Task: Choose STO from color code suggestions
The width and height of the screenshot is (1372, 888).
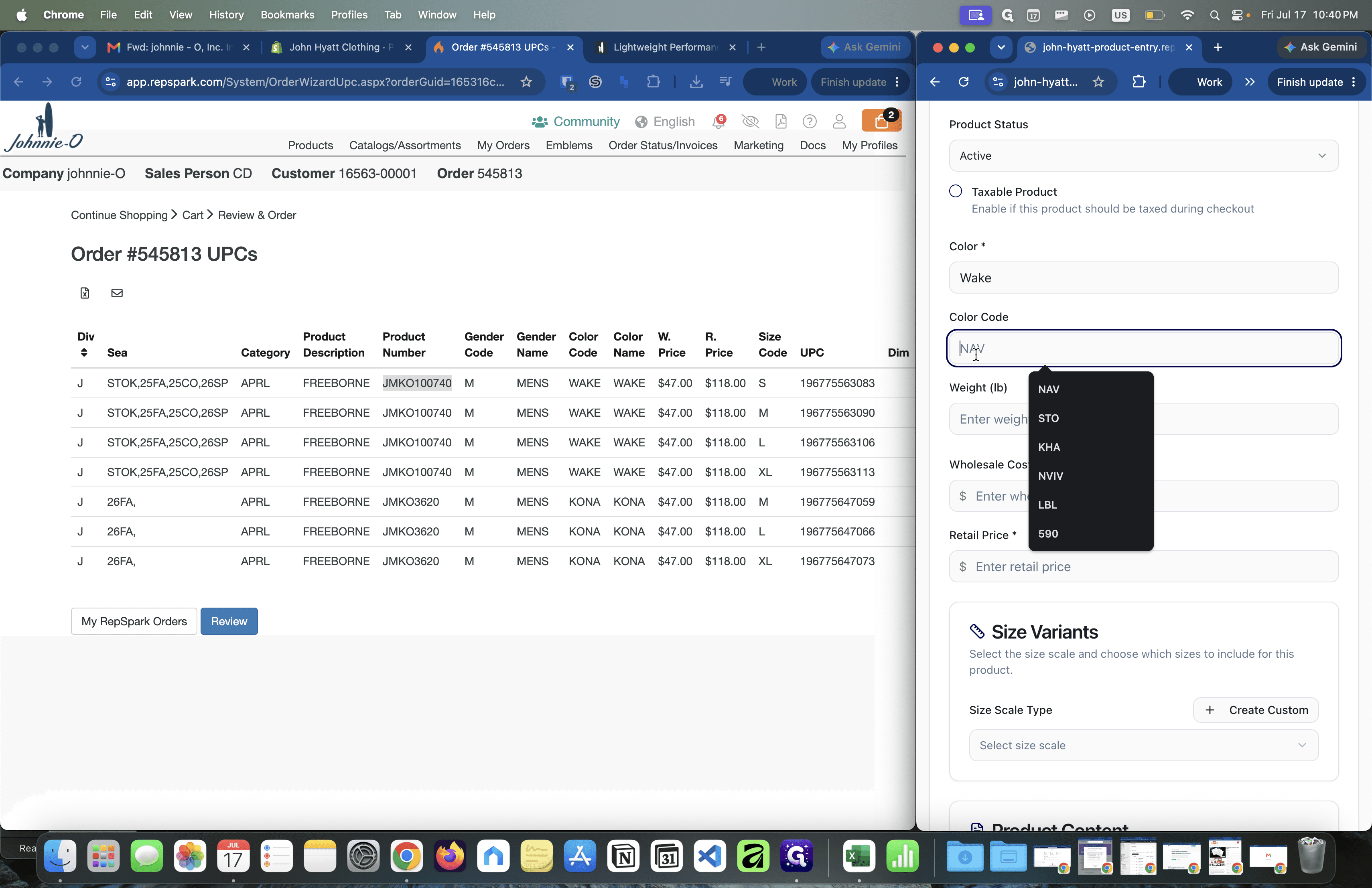Action: (x=1091, y=418)
